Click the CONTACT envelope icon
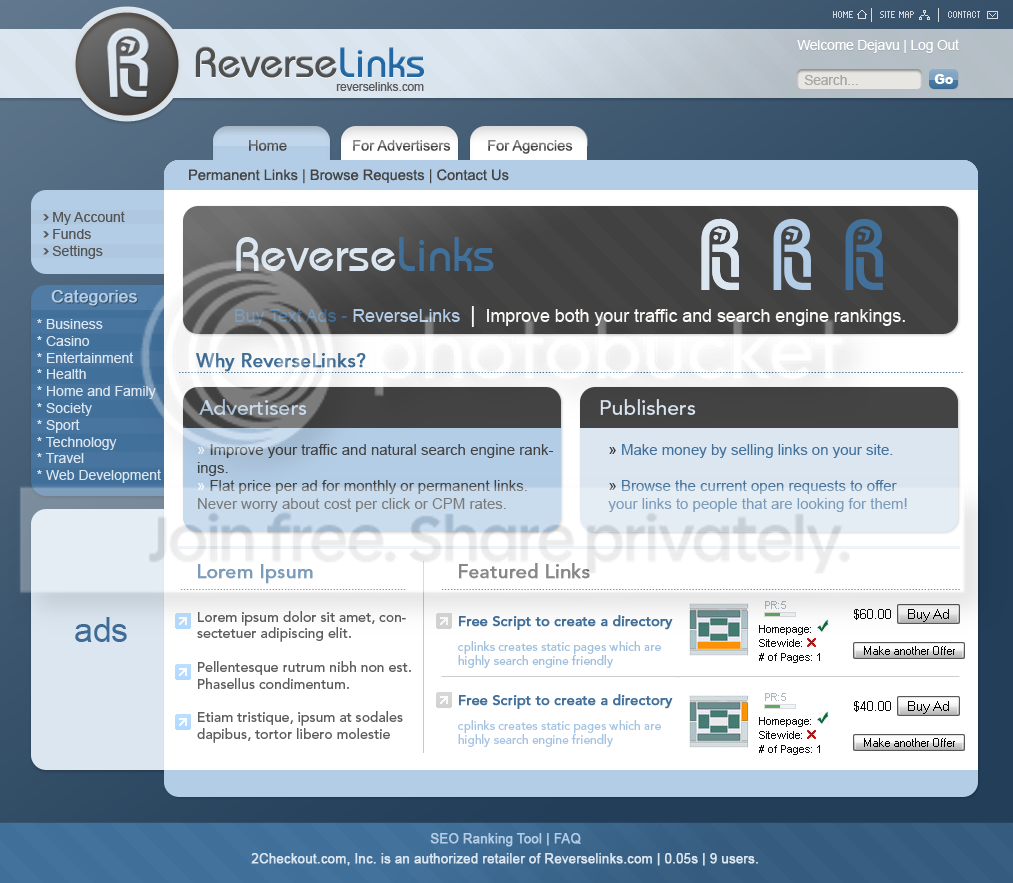This screenshot has width=1013, height=883. 992,15
